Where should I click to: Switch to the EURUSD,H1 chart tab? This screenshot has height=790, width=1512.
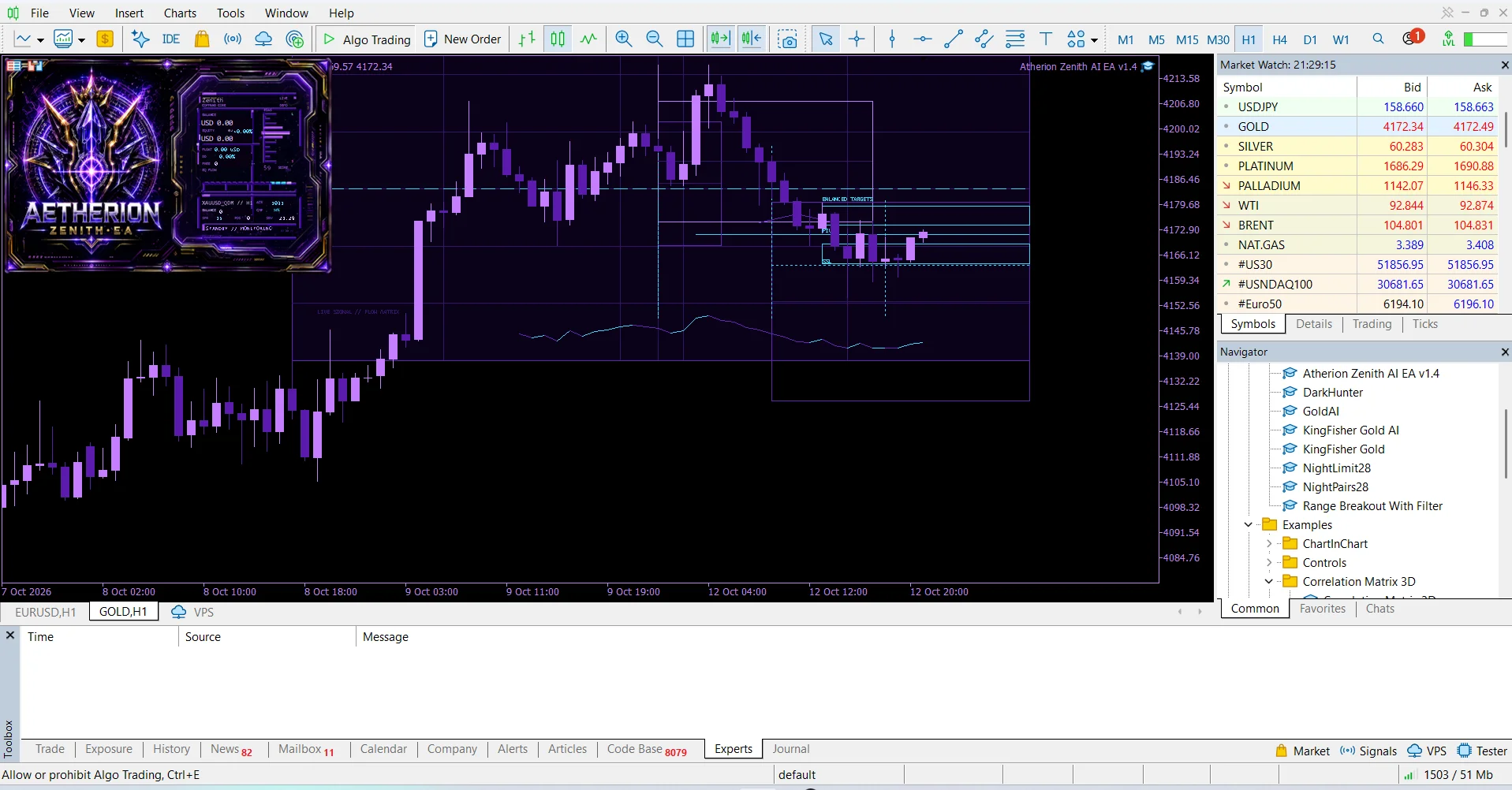pyautogui.click(x=46, y=612)
